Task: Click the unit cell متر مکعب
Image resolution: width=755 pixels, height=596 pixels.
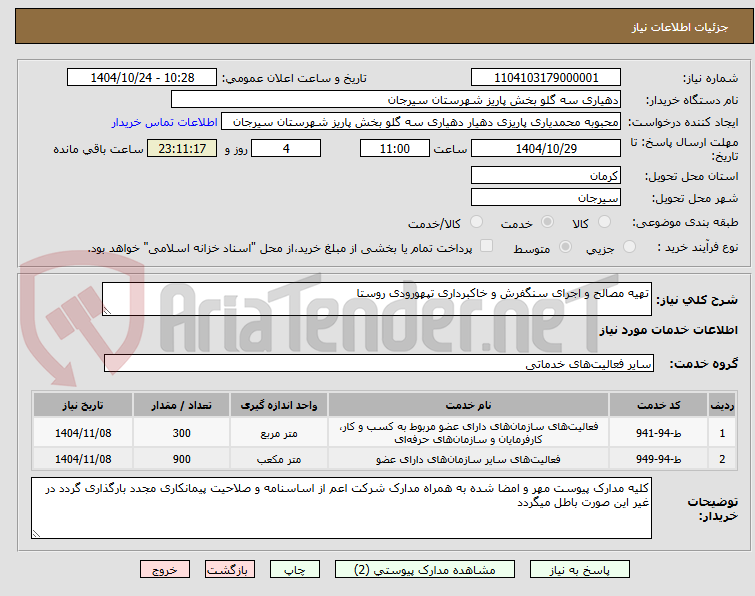Action: point(279,459)
